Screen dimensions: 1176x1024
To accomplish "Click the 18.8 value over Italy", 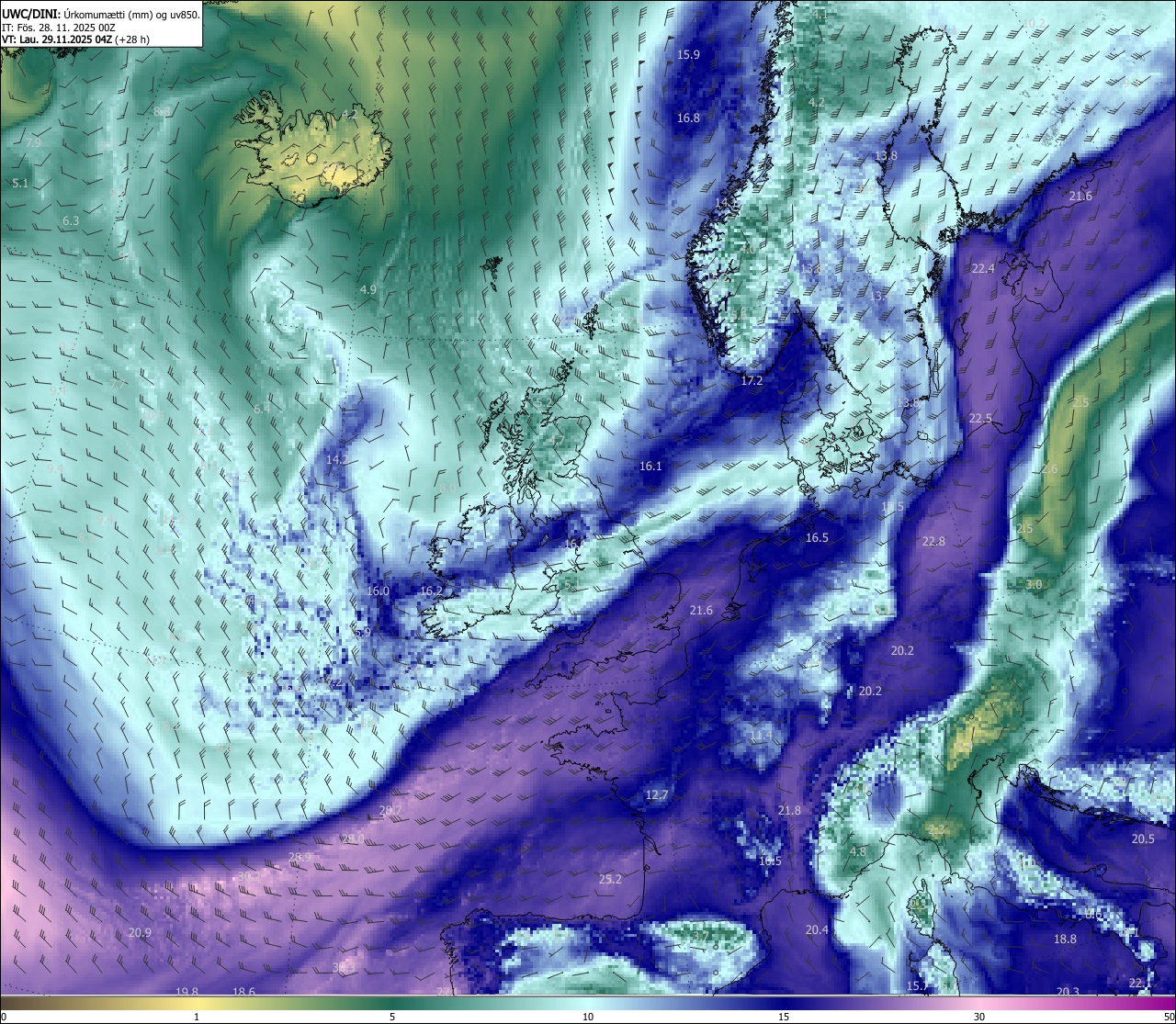I will pyautogui.click(x=1065, y=939).
